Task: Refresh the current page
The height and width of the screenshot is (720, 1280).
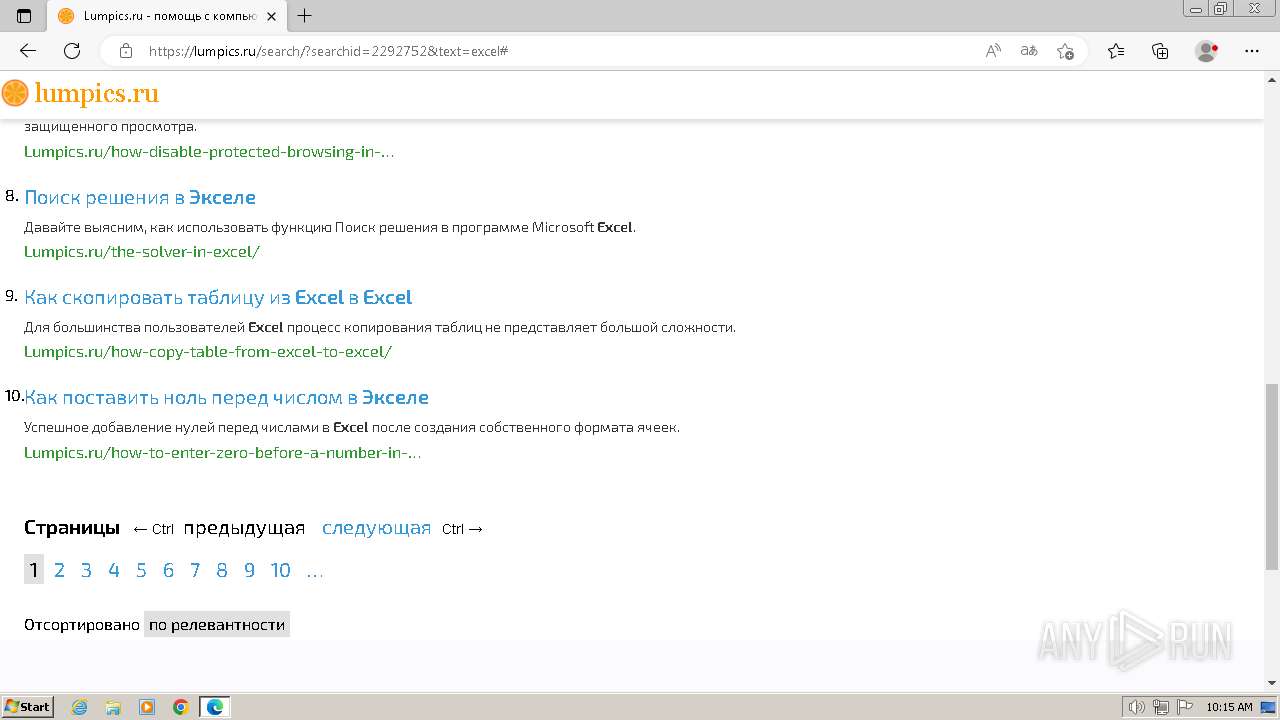Action: click(72, 51)
